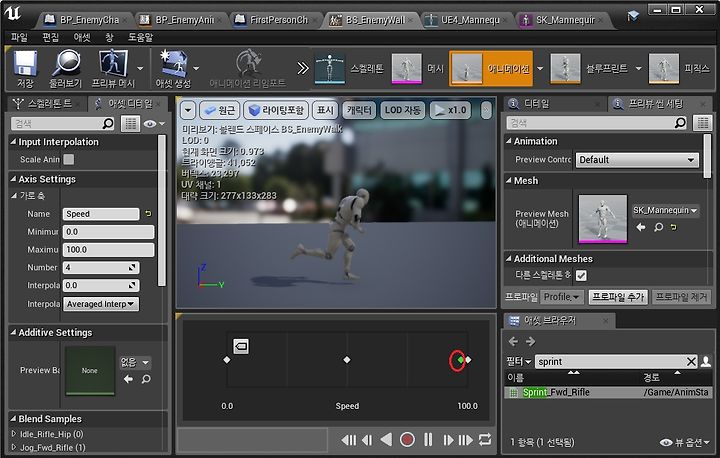Open Preview Controller Default dropdown
Screen dimensions: 720x458
pos(637,160)
